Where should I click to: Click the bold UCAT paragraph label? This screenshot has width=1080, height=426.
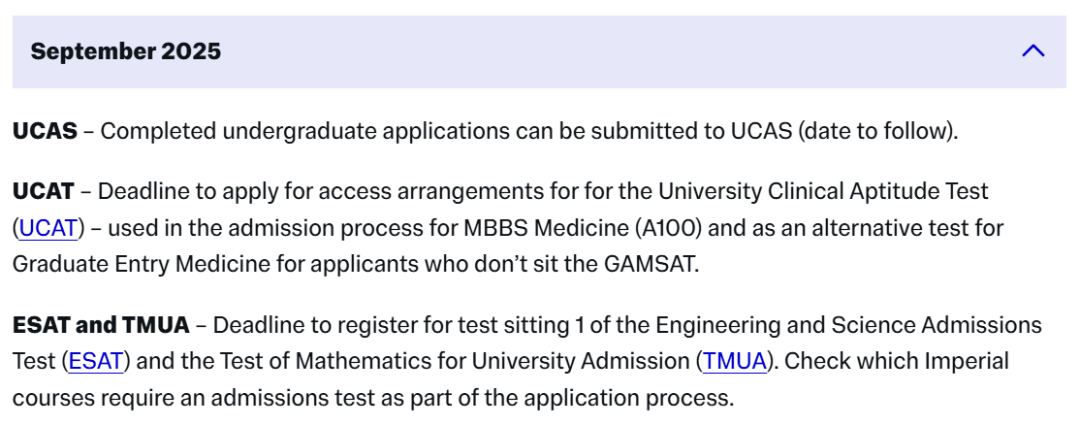click(43, 191)
